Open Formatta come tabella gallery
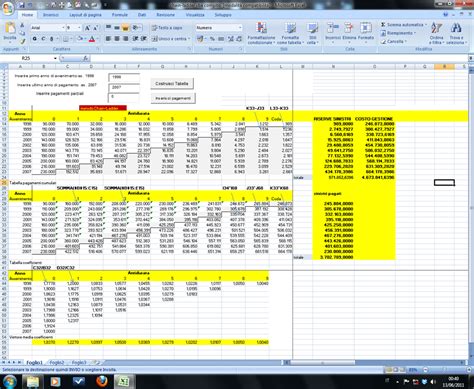 click(290, 33)
